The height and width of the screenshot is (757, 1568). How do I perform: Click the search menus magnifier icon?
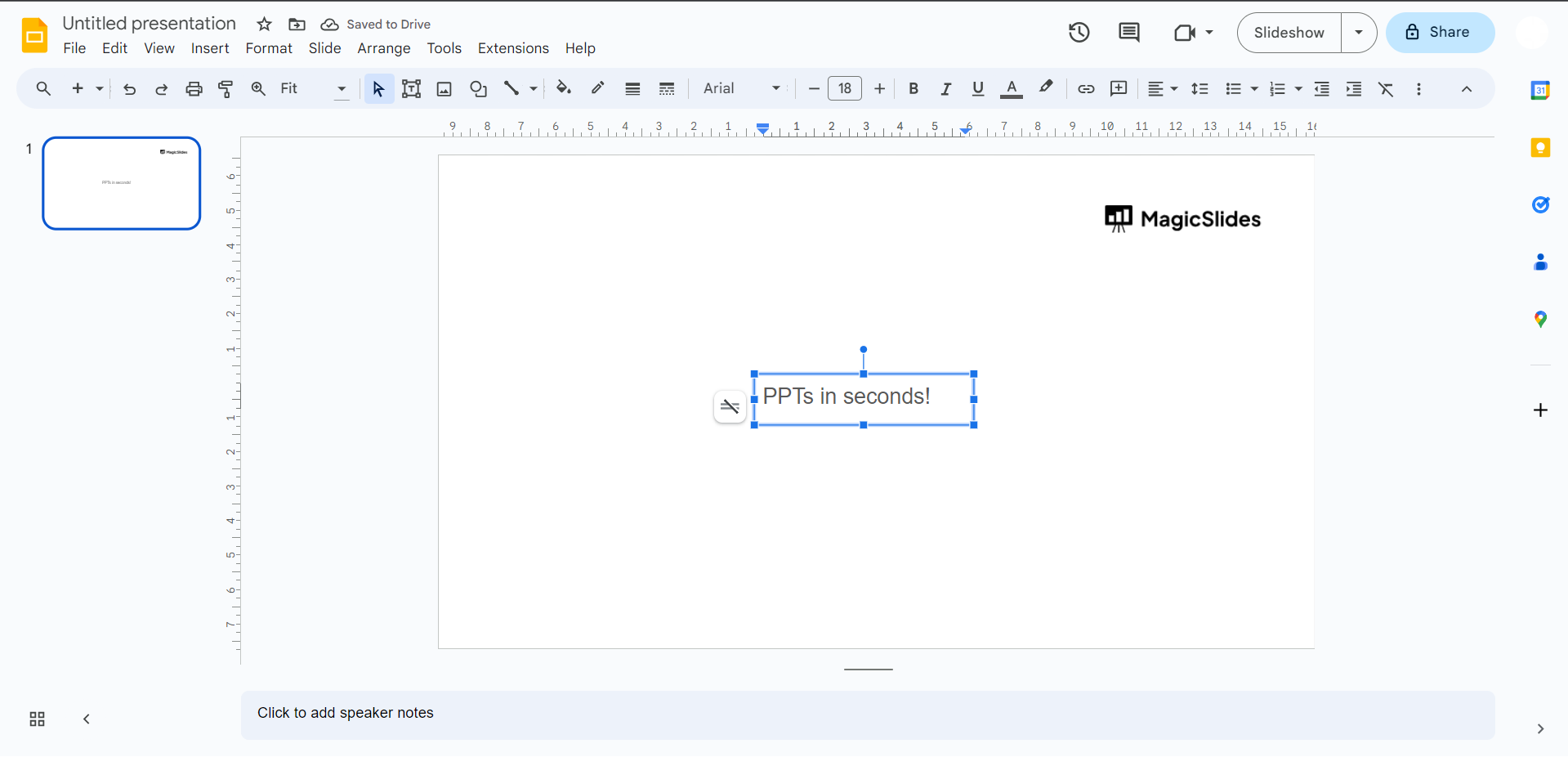(x=43, y=88)
